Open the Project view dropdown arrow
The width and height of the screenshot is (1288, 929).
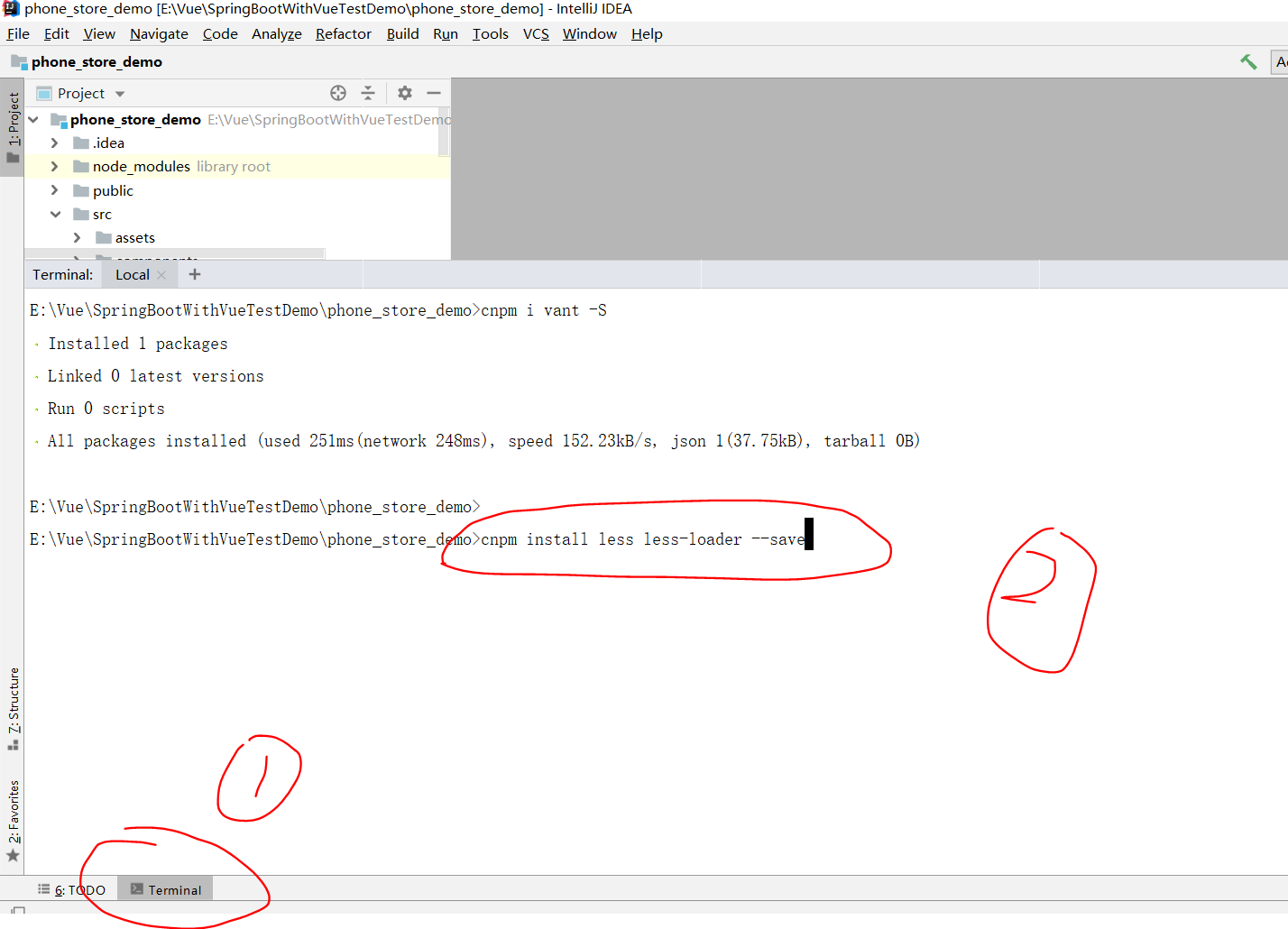pos(119,93)
